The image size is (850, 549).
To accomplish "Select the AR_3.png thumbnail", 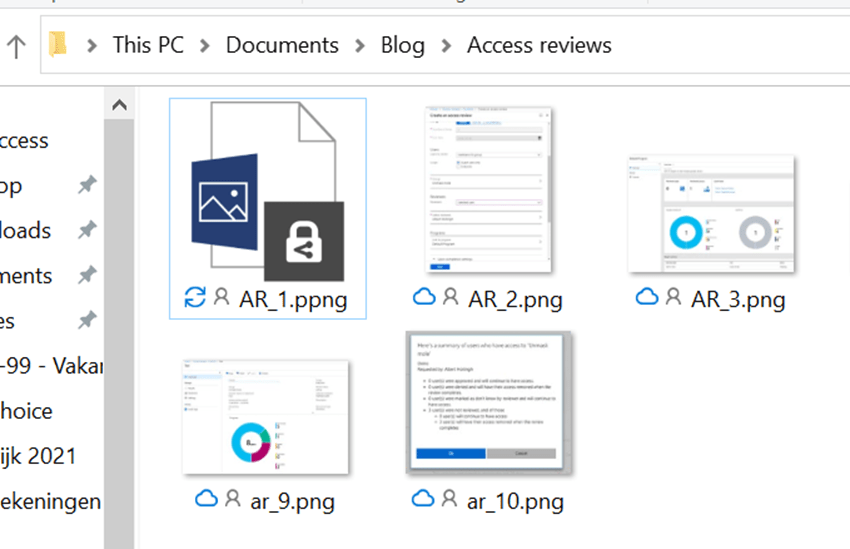I will (x=711, y=213).
